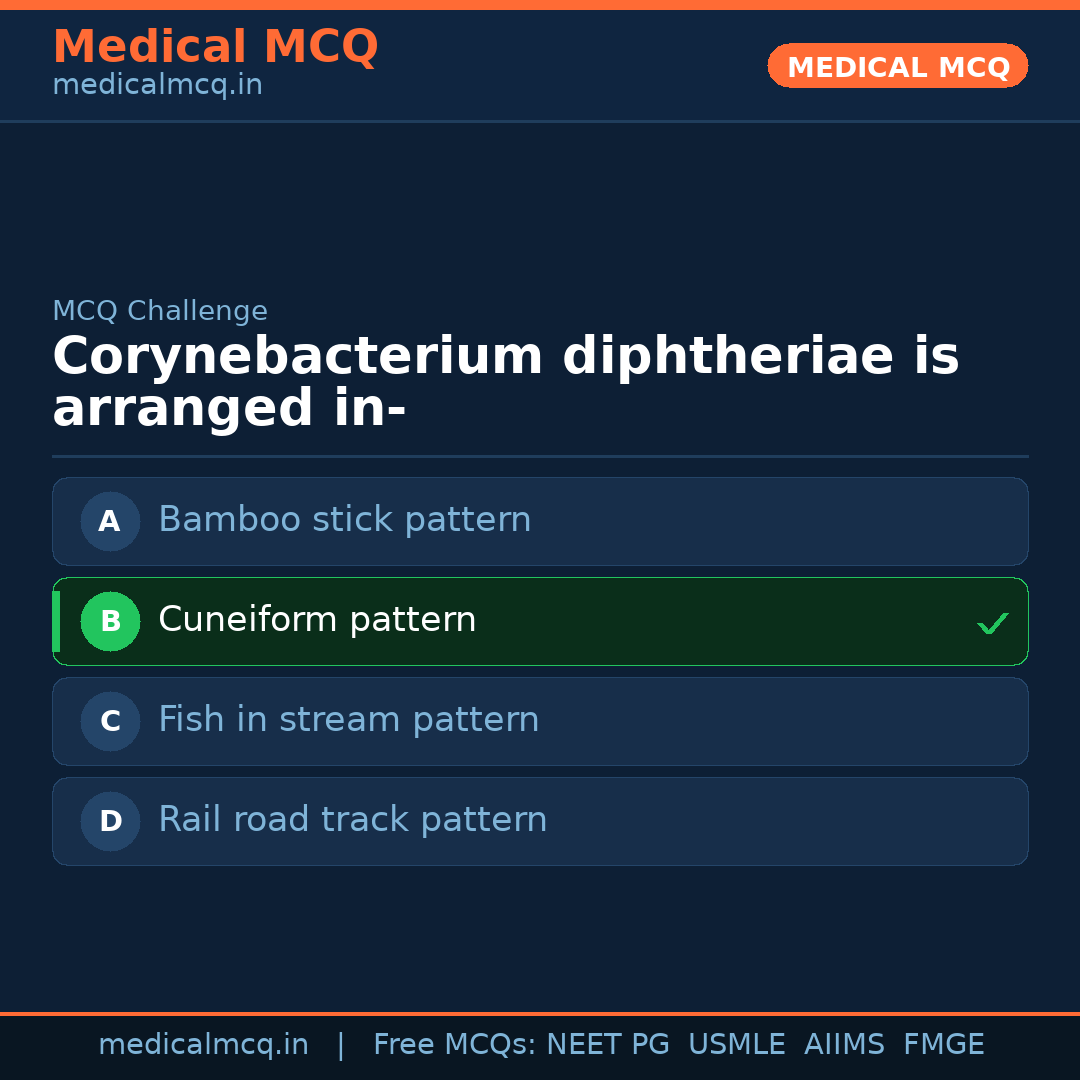
Task: Select the Cuneiform pattern answer text
Action: 317,620
